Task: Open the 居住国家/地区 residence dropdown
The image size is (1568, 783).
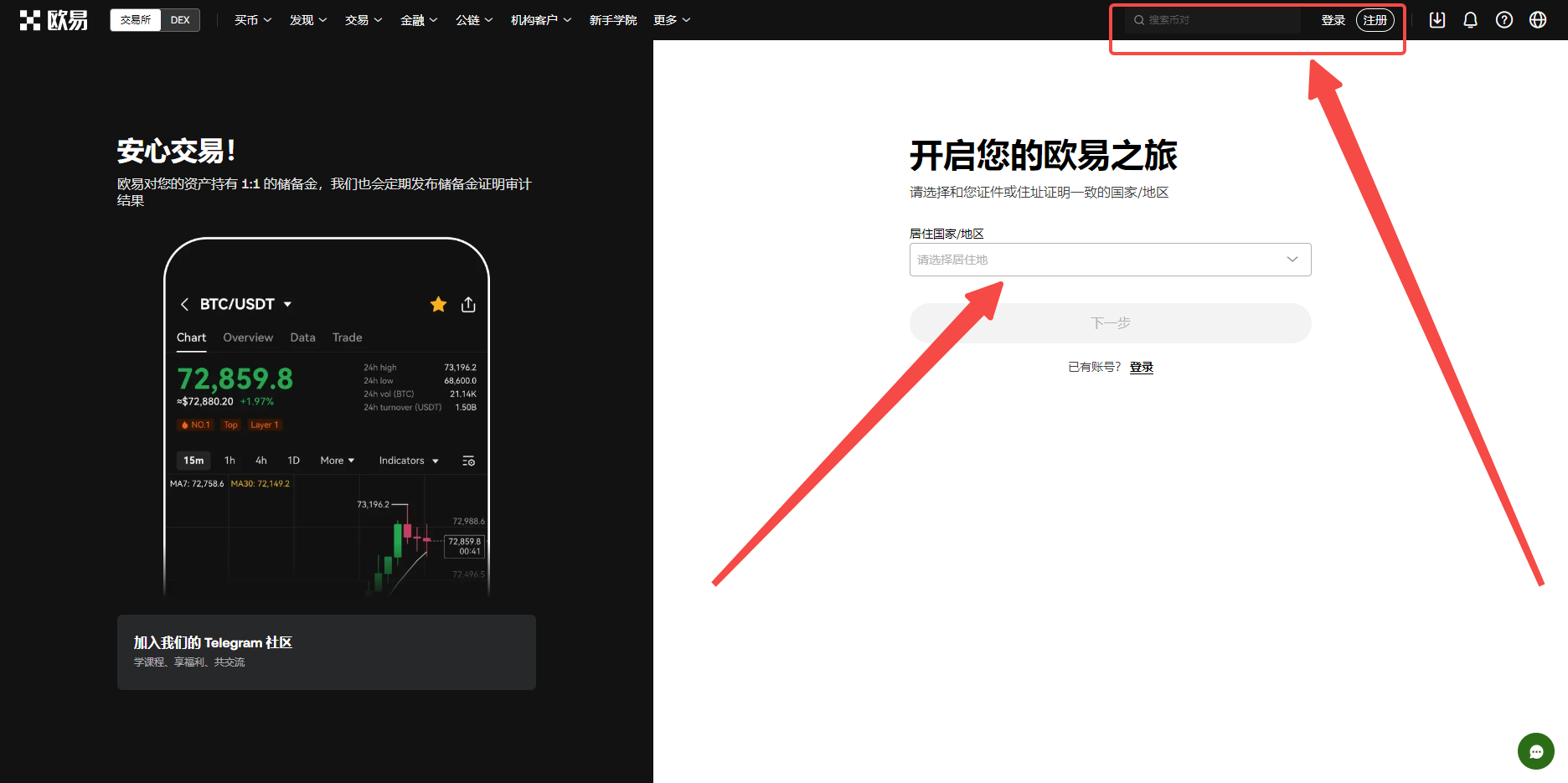Action: pos(1111,260)
